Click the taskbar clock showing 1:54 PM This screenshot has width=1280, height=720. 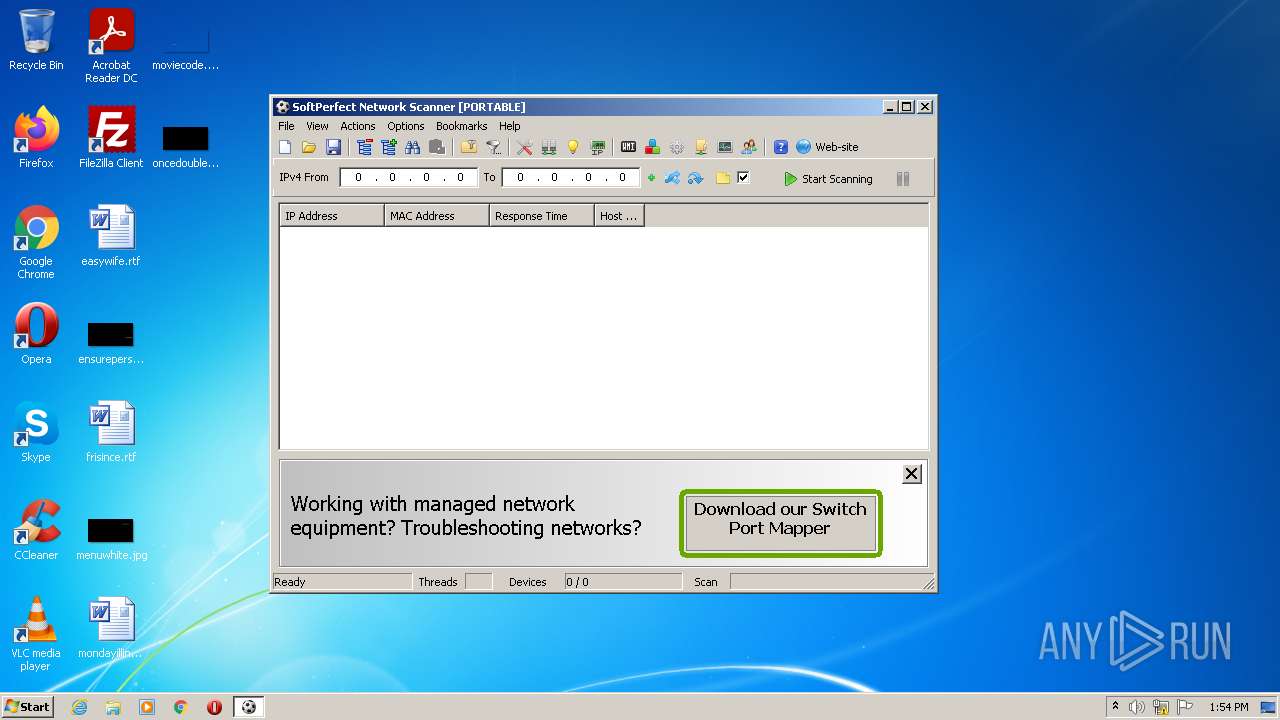[1229, 707]
